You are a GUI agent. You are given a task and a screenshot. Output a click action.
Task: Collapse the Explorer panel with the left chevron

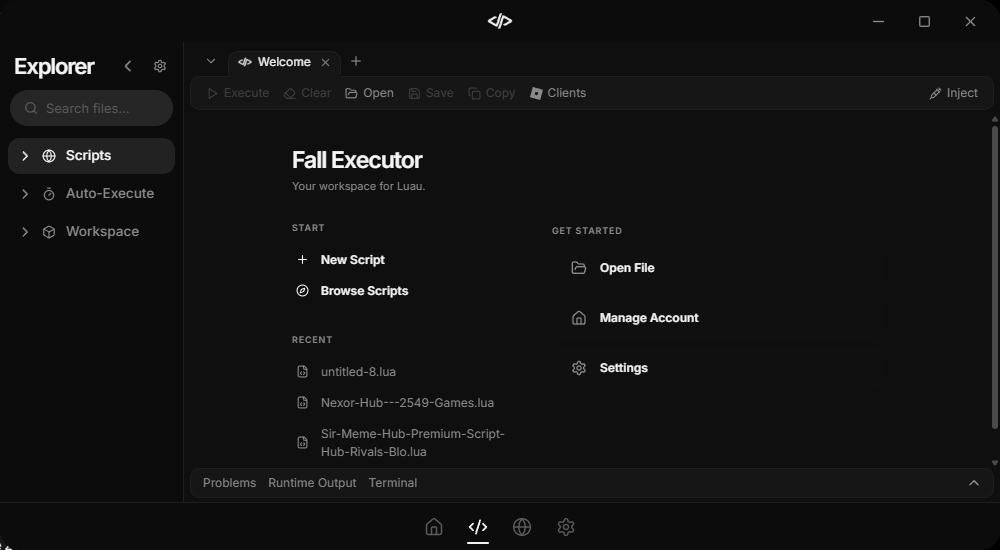tap(128, 66)
